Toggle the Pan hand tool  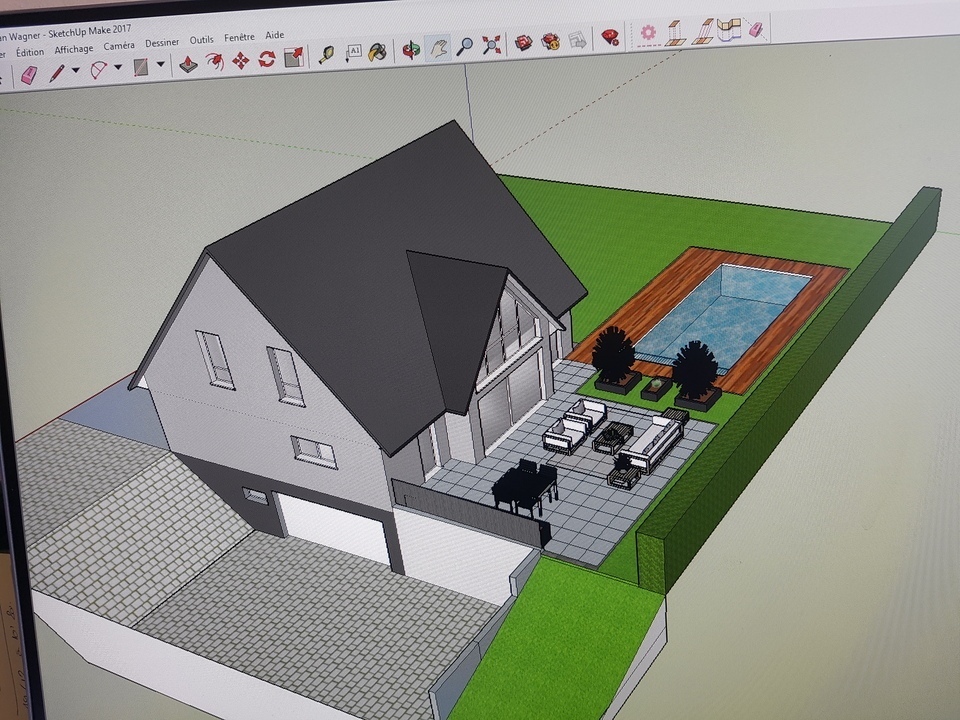[438, 47]
